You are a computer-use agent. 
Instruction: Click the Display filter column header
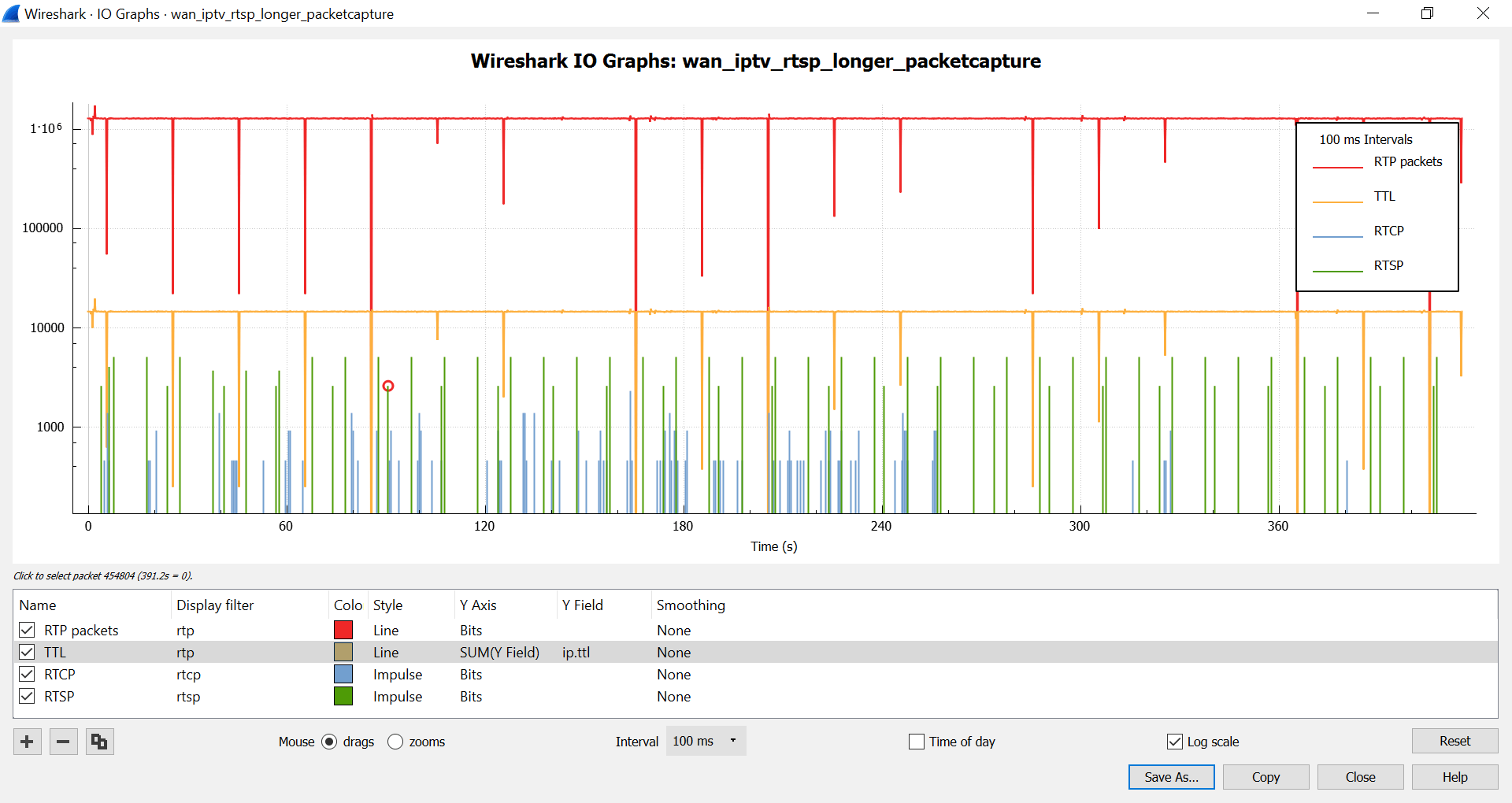pos(249,605)
